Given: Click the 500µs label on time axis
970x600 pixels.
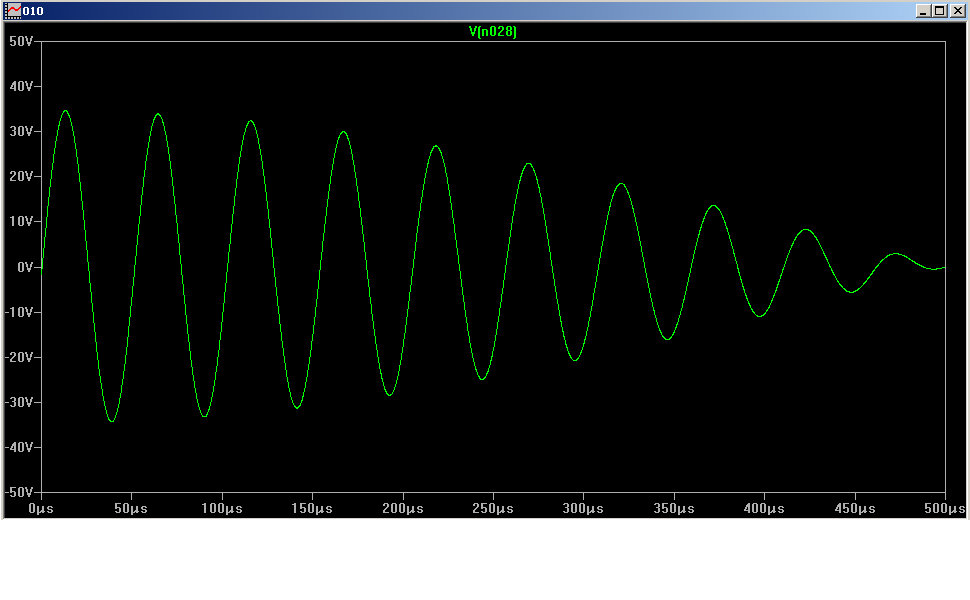Looking at the screenshot, I should [944, 509].
